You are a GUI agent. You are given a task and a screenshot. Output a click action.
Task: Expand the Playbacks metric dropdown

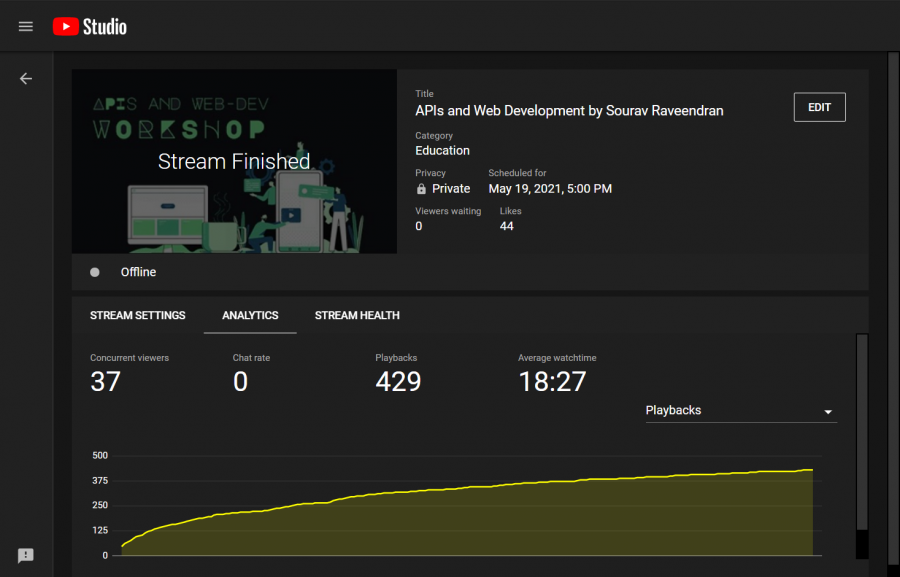tap(738, 411)
